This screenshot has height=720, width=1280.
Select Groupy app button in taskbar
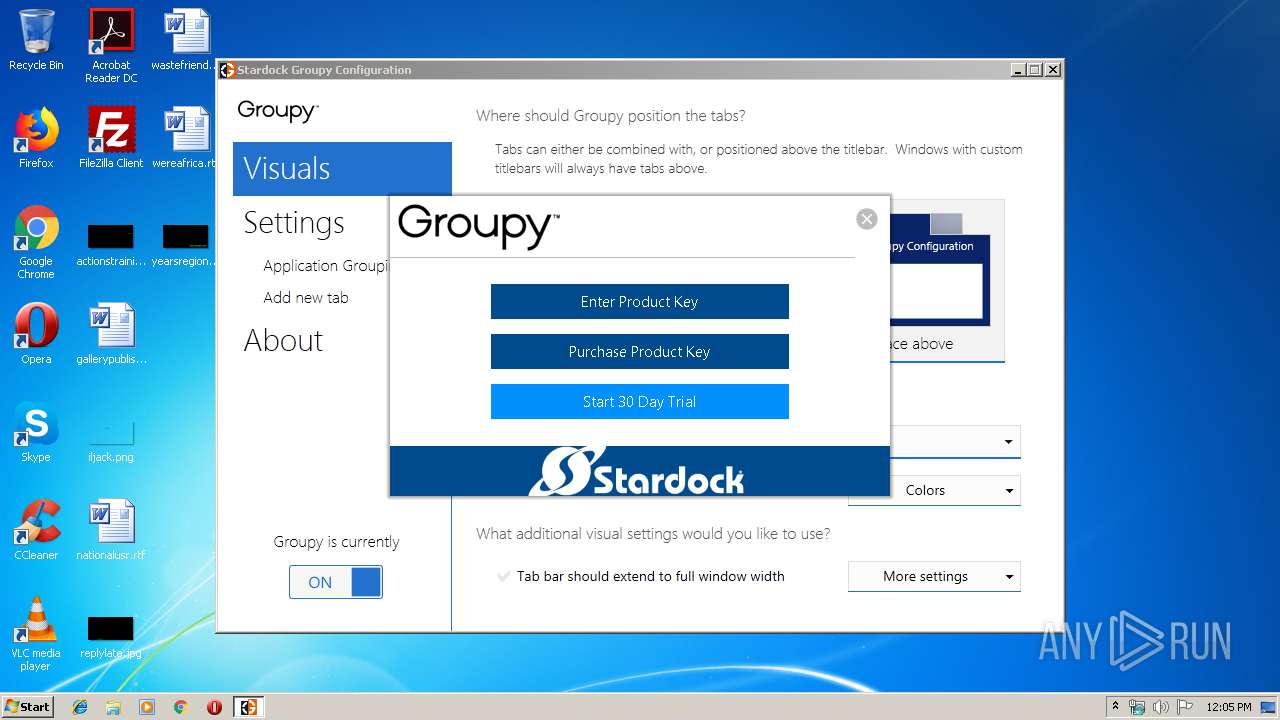248,707
